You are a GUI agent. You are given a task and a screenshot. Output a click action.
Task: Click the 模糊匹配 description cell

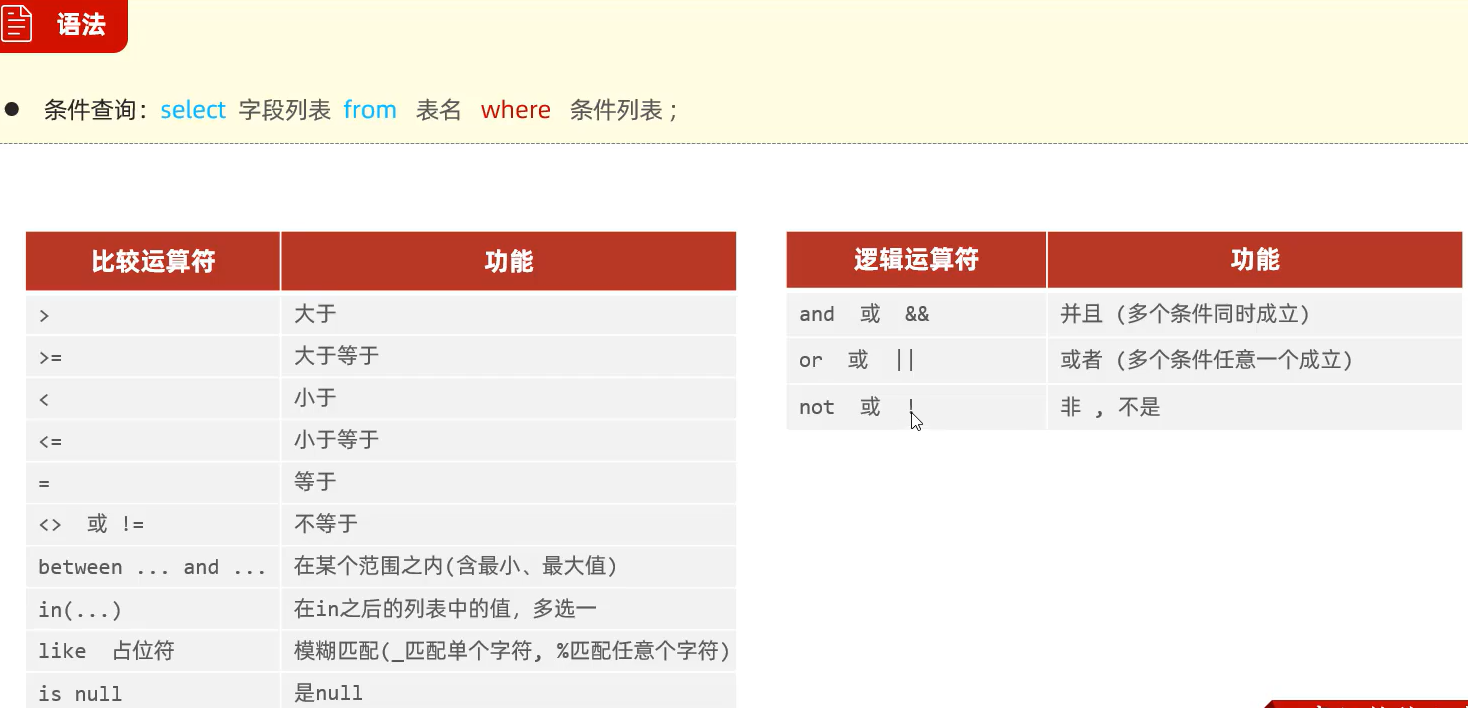tap(512, 651)
